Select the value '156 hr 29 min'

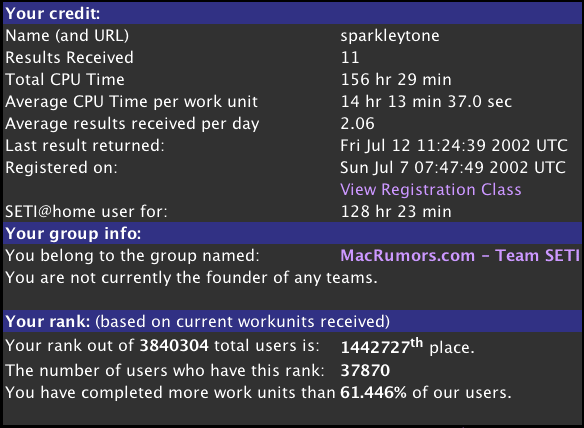click(396, 80)
